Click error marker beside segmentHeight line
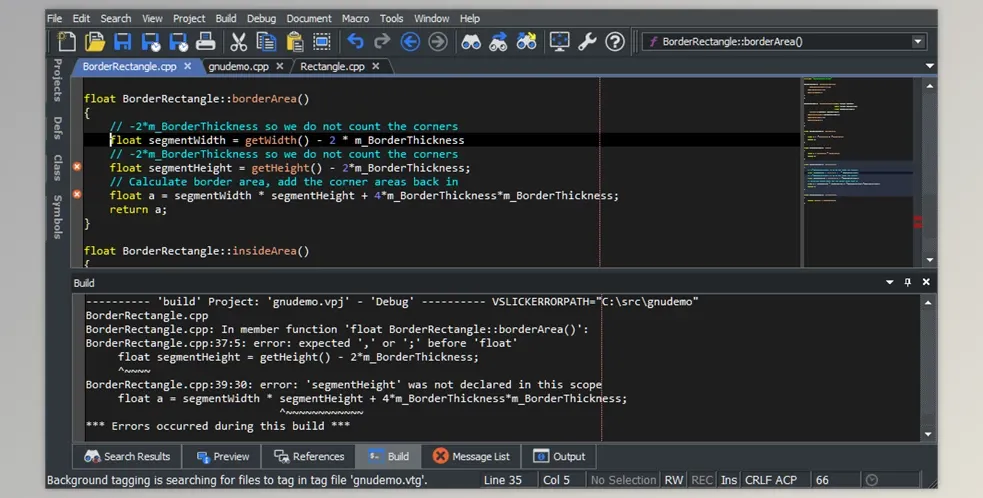This screenshot has width=983, height=498. pyautogui.click(x=76, y=167)
